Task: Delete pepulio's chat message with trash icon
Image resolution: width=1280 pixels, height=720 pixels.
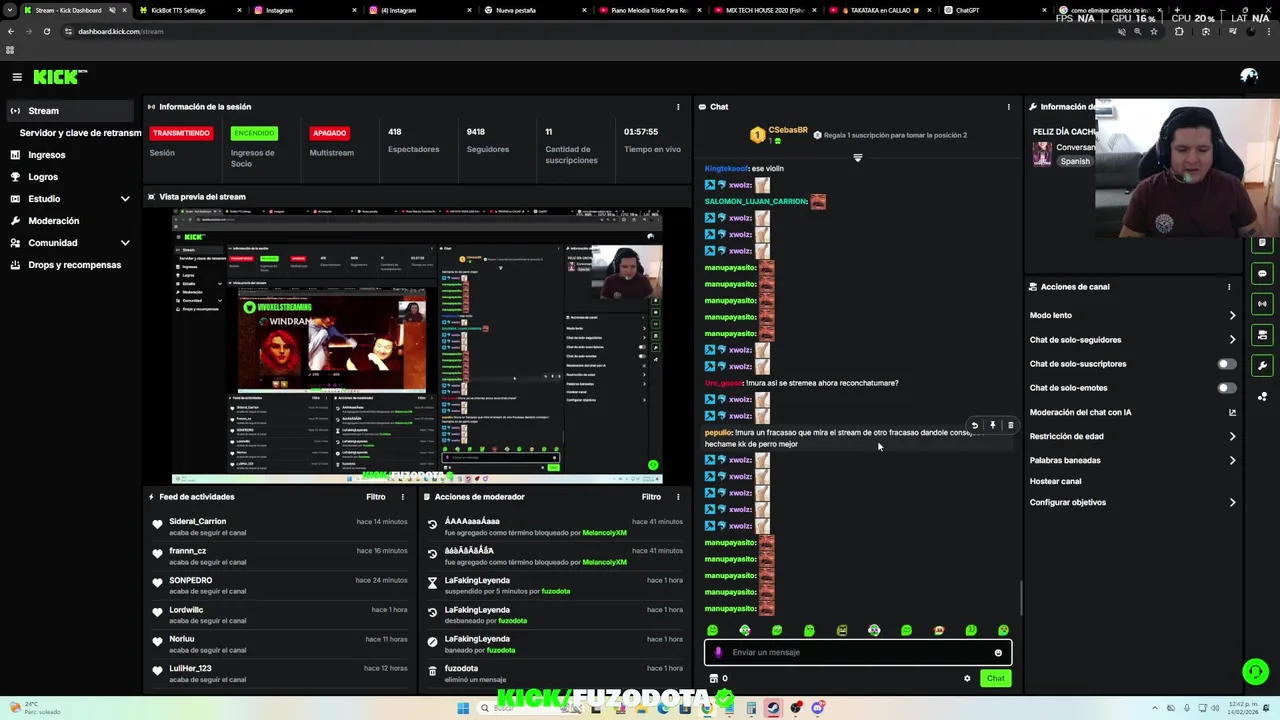Action: point(1010,425)
